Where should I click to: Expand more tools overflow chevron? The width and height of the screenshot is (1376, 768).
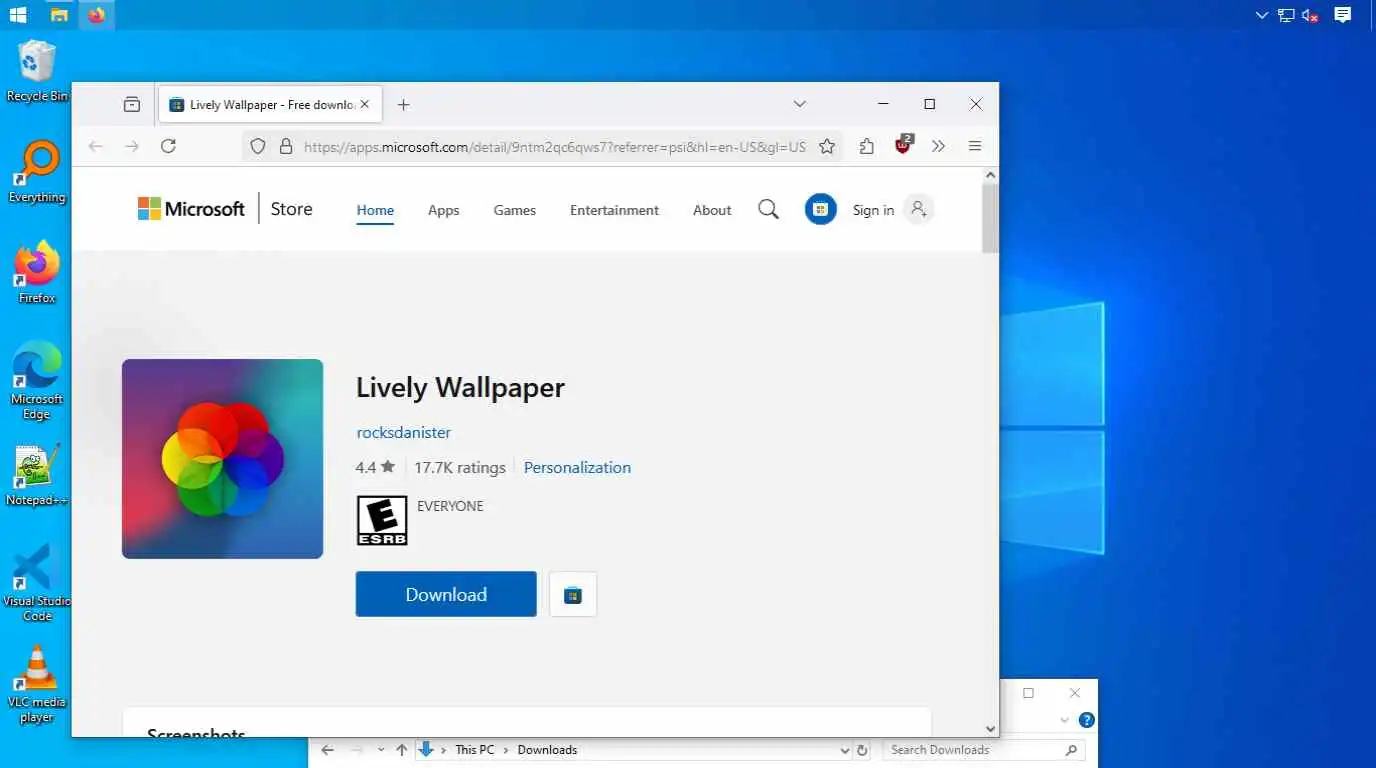(938, 146)
